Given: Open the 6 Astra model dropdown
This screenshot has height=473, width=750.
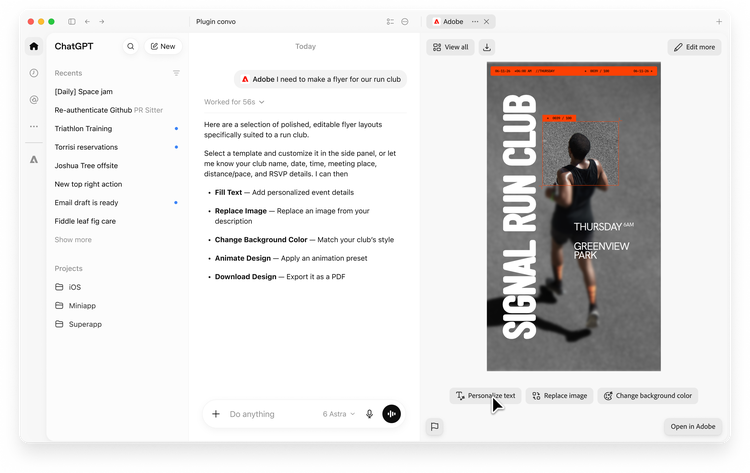Looking at the screenshot, I should pyautogui.click(x=339, y=414).
